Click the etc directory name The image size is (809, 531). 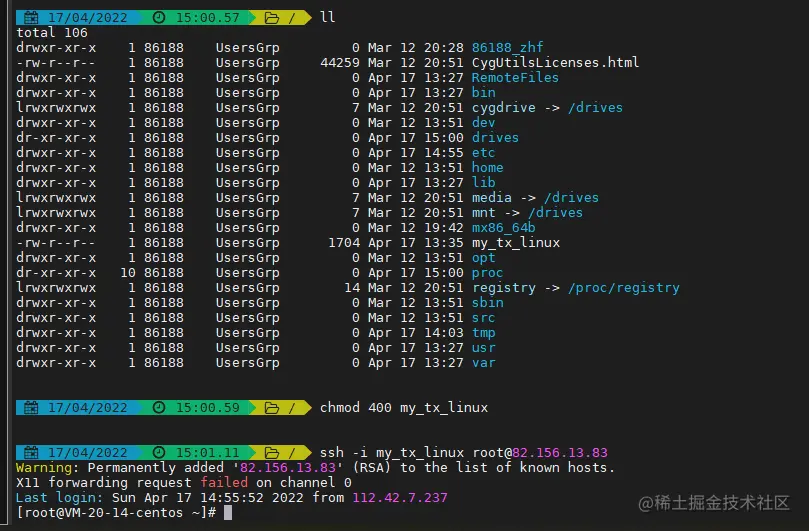click(483, 152)
